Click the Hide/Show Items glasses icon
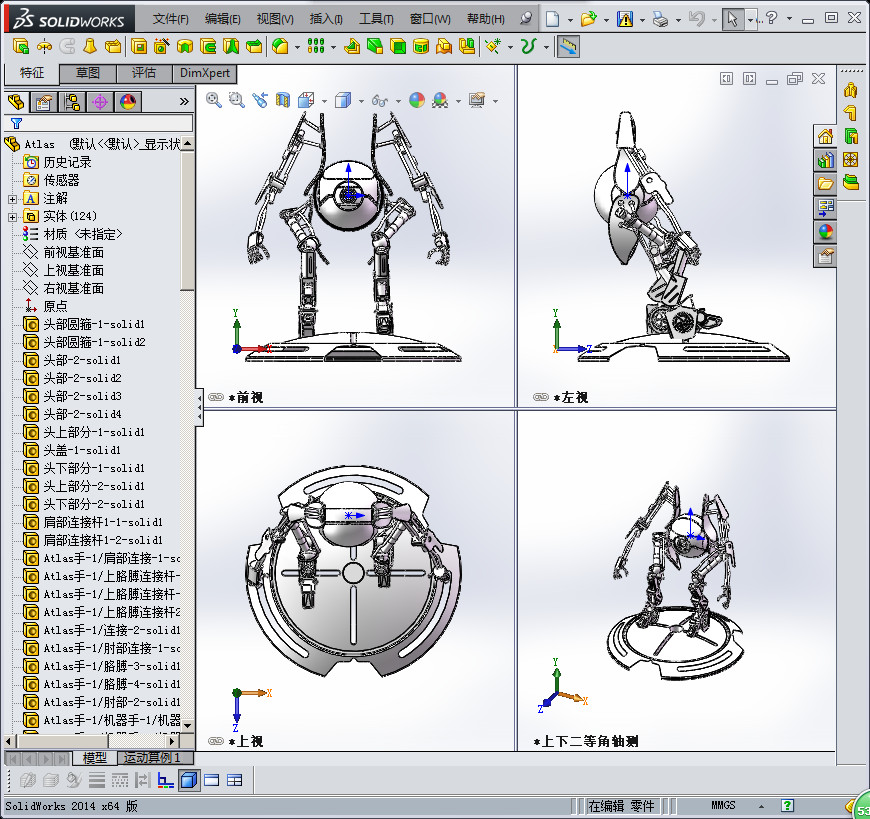 pyautogui.click(x=380, y=100)
